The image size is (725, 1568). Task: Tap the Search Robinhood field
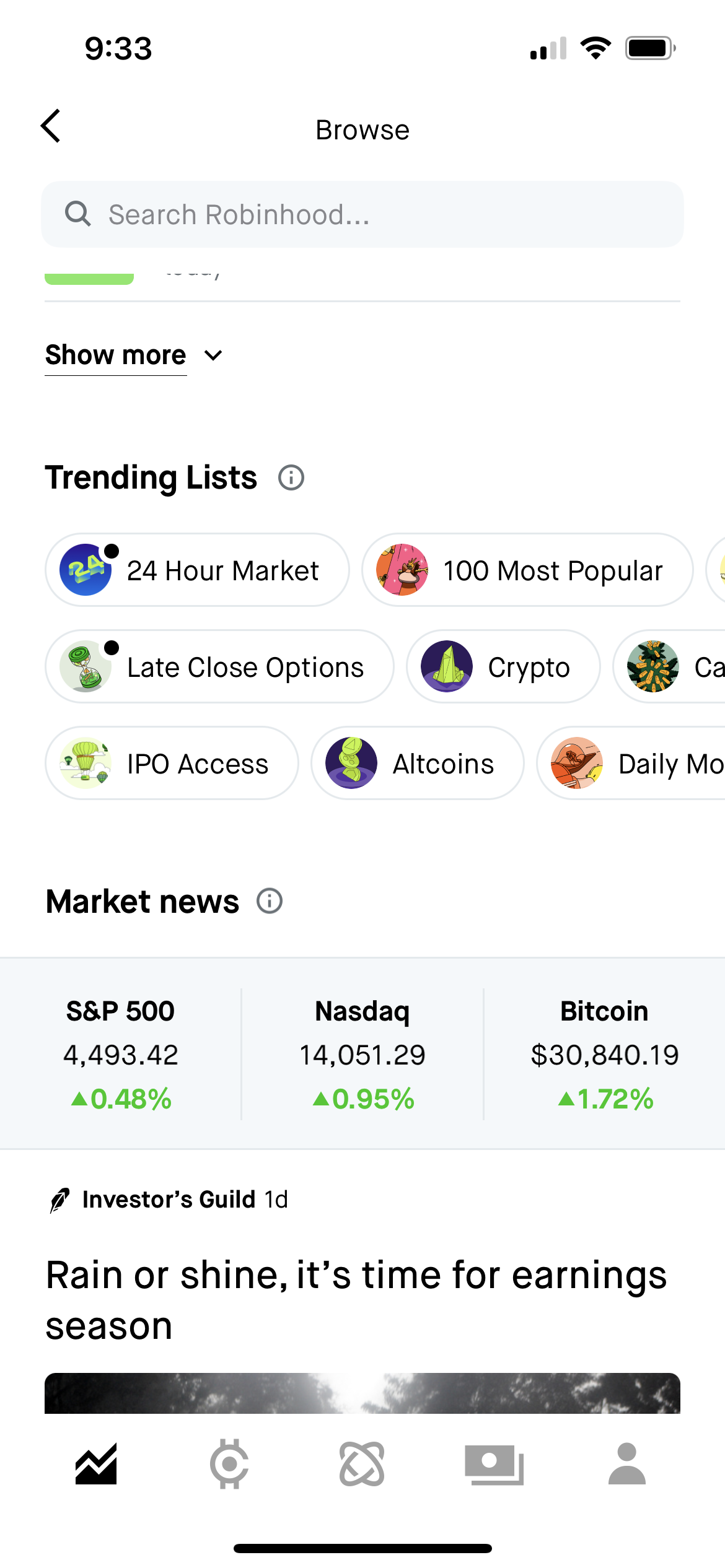(x=362, y=215)
